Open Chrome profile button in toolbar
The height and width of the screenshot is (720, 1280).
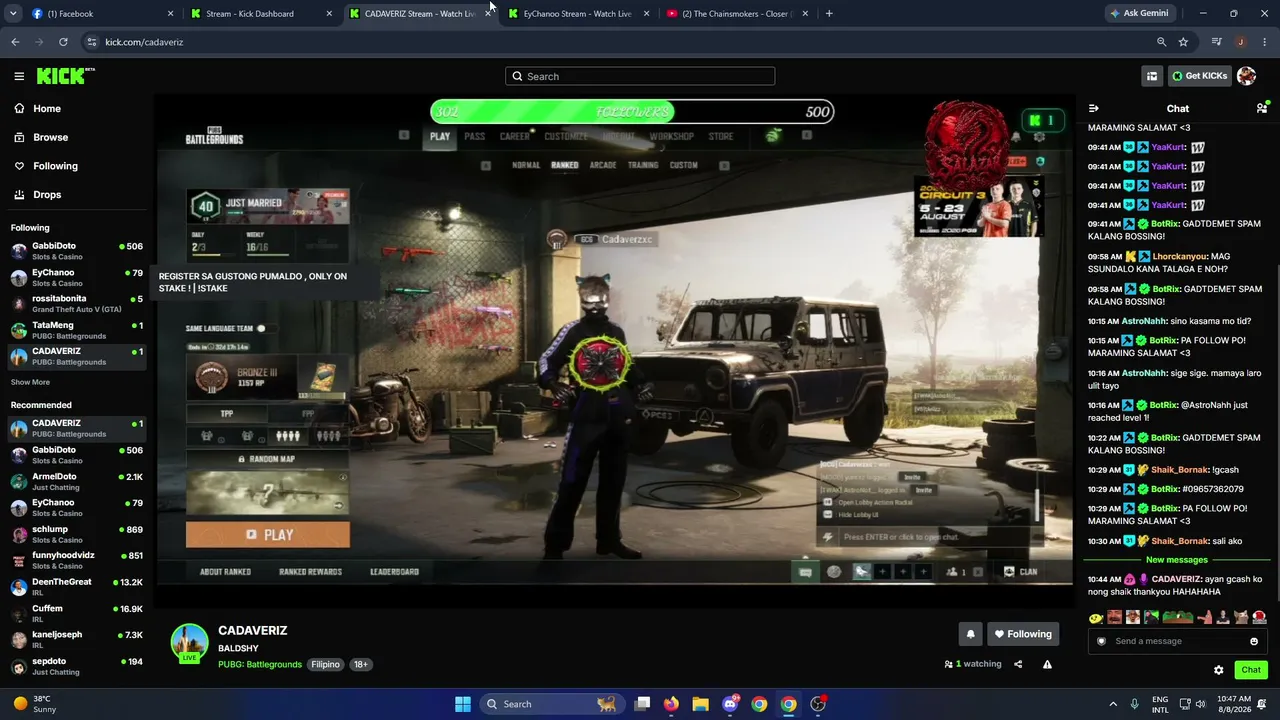click(1241, 42)
